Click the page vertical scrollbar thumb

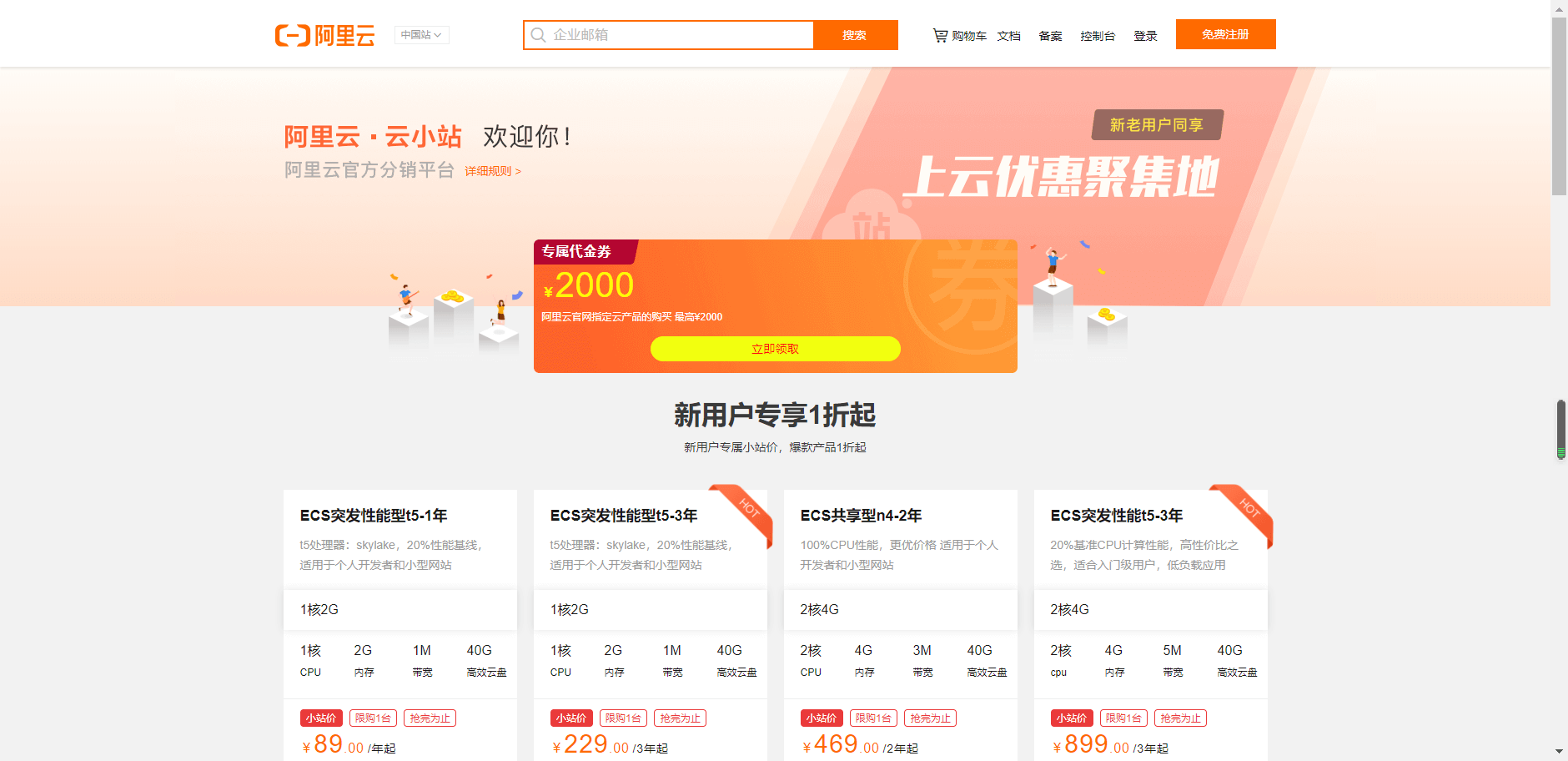click(1559, 106)
